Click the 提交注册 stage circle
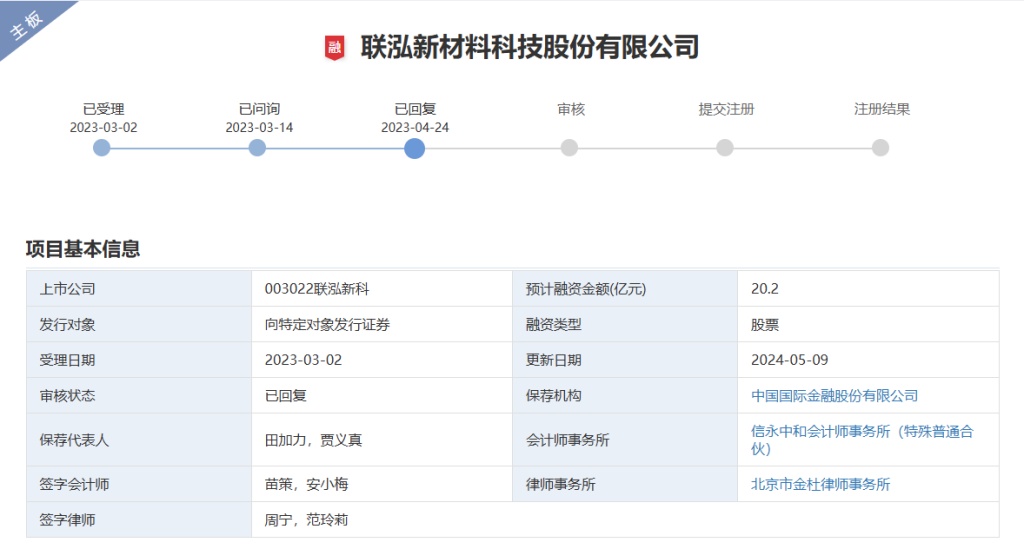1024x549 pixels. pos(725,148)
